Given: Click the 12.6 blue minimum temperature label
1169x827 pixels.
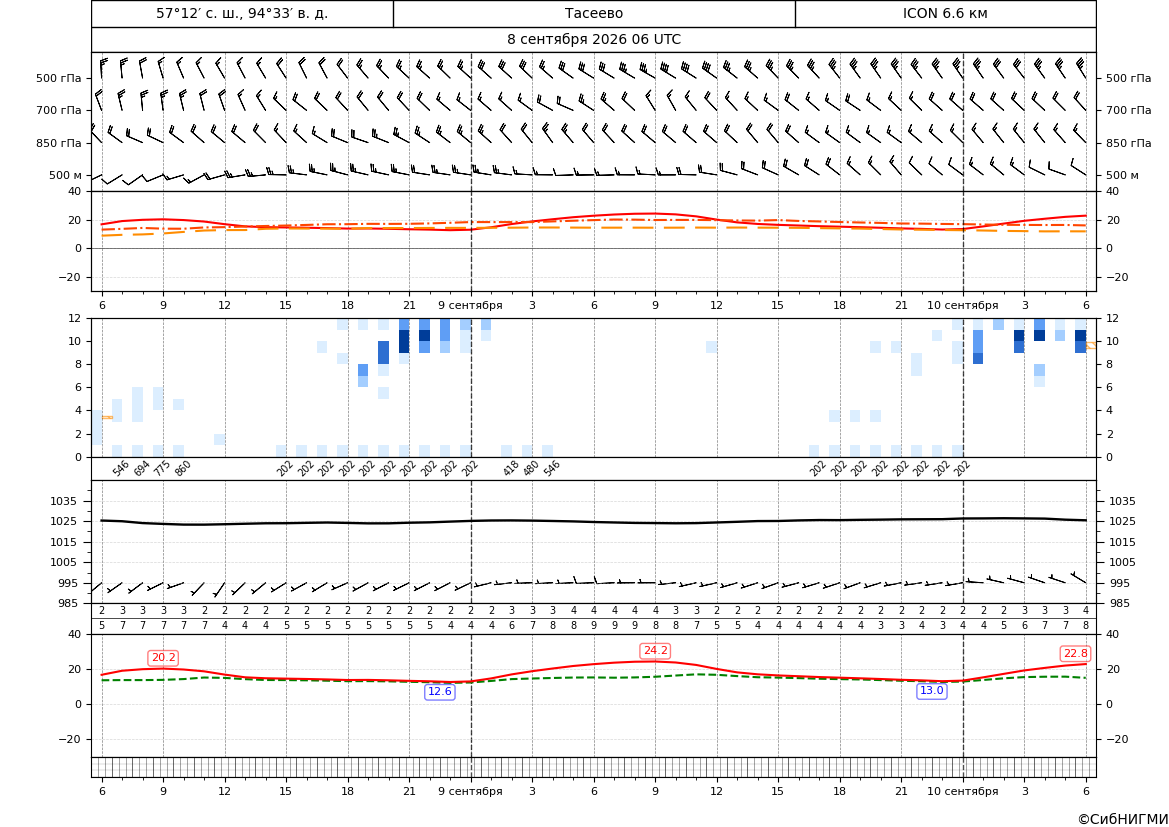Looking at the screenshot, I should (440, 692).
